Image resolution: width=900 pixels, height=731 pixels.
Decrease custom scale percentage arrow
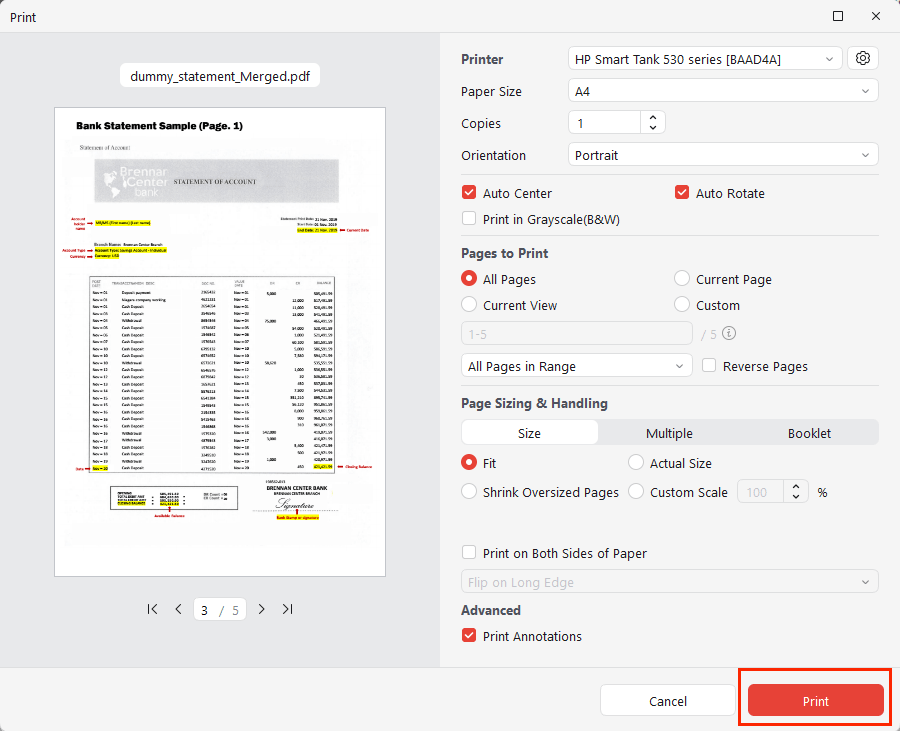tap(796, 497)
